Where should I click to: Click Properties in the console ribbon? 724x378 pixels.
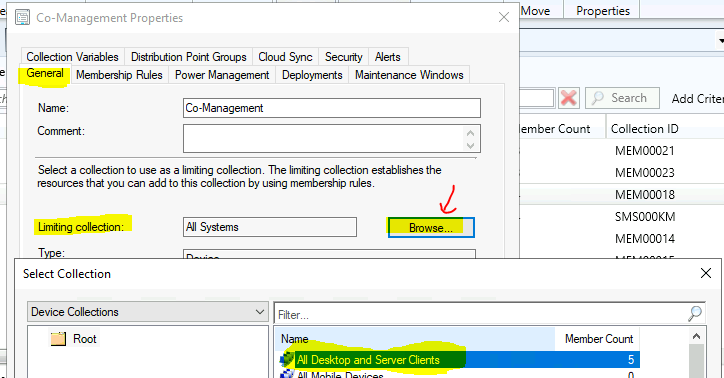tap(603, 11)
